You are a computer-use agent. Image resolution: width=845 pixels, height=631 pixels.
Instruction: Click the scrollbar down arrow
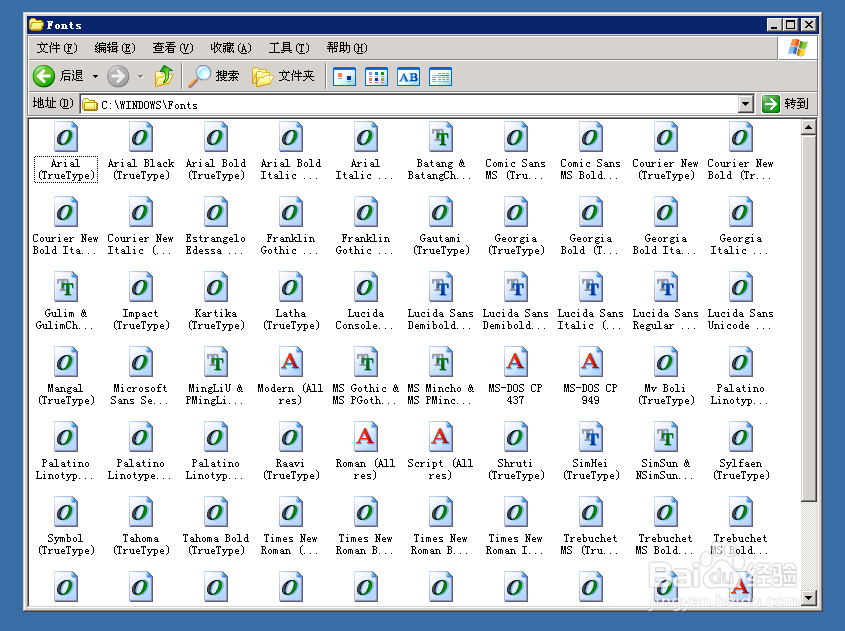808,597
